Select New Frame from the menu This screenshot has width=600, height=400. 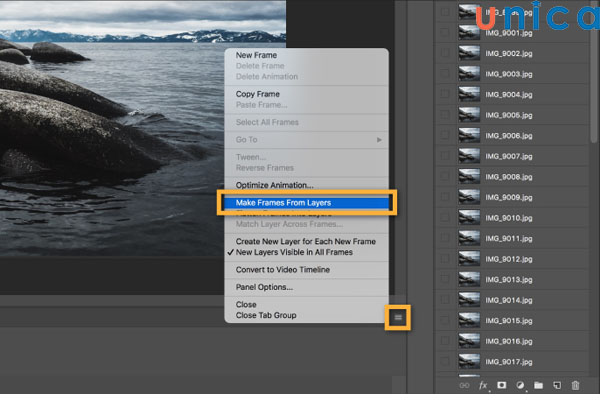259,57
